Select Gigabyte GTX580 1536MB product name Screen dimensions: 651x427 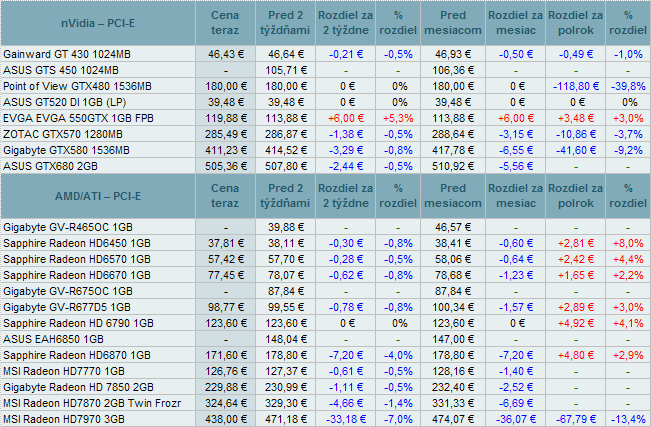tap(66, 150)
